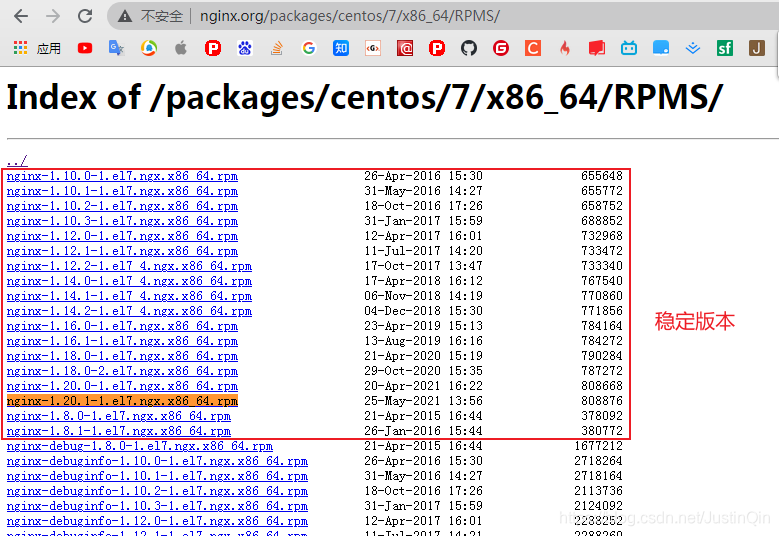The image size is (779, 536).
Task: Reload the nginx packages page
Action: coord(85,16)
